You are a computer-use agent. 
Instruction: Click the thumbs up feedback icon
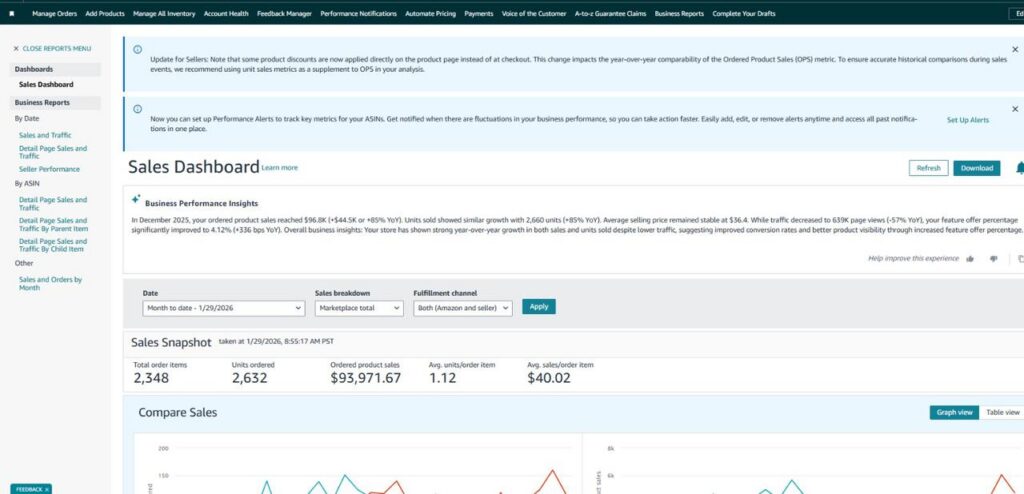tap(970, 258)
